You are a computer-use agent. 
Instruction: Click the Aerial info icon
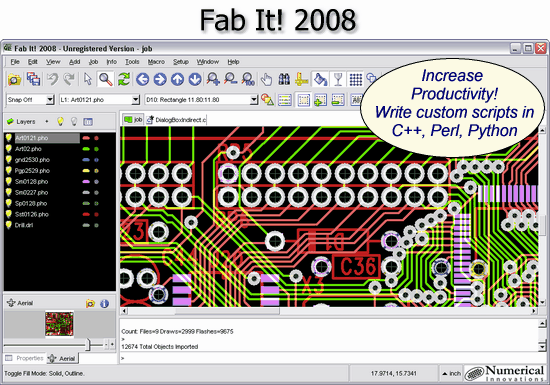pyautogui.click(x=104, y=303)
